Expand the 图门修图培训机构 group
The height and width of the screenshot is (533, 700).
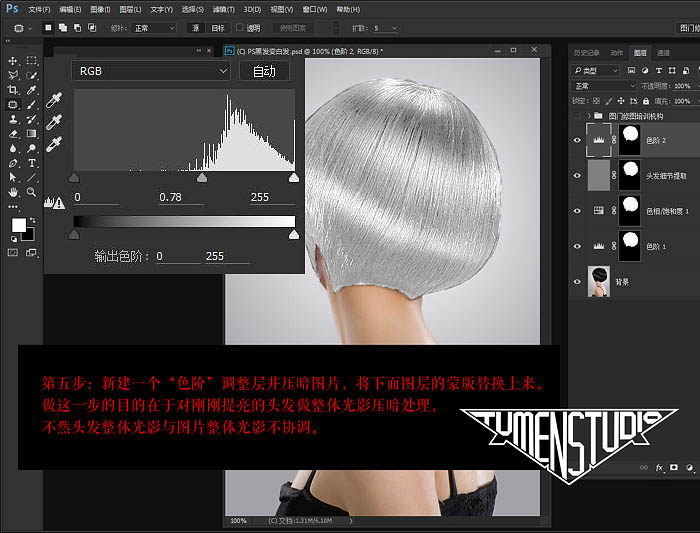pos(589,116)
